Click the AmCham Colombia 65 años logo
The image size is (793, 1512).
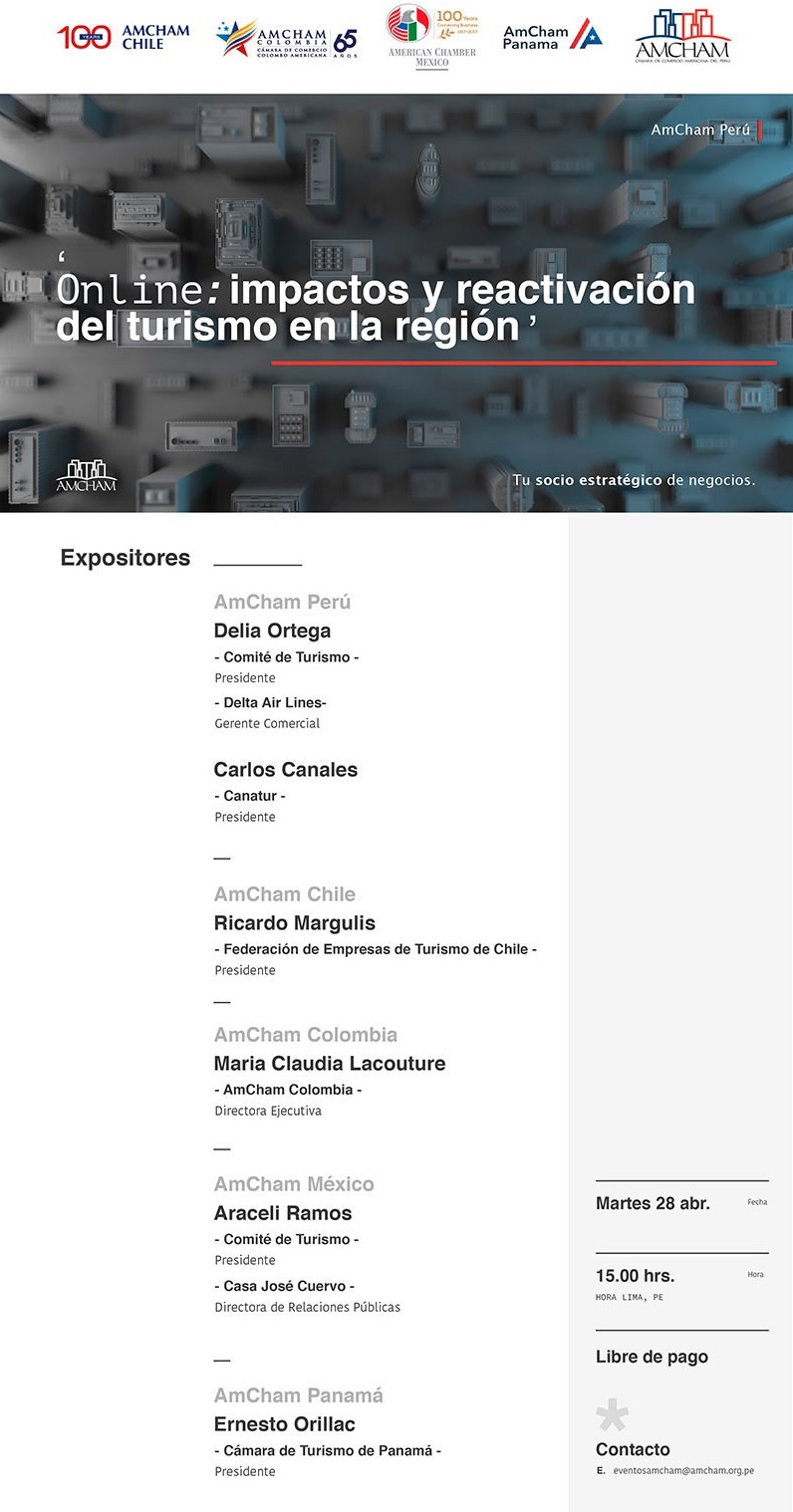286,39
